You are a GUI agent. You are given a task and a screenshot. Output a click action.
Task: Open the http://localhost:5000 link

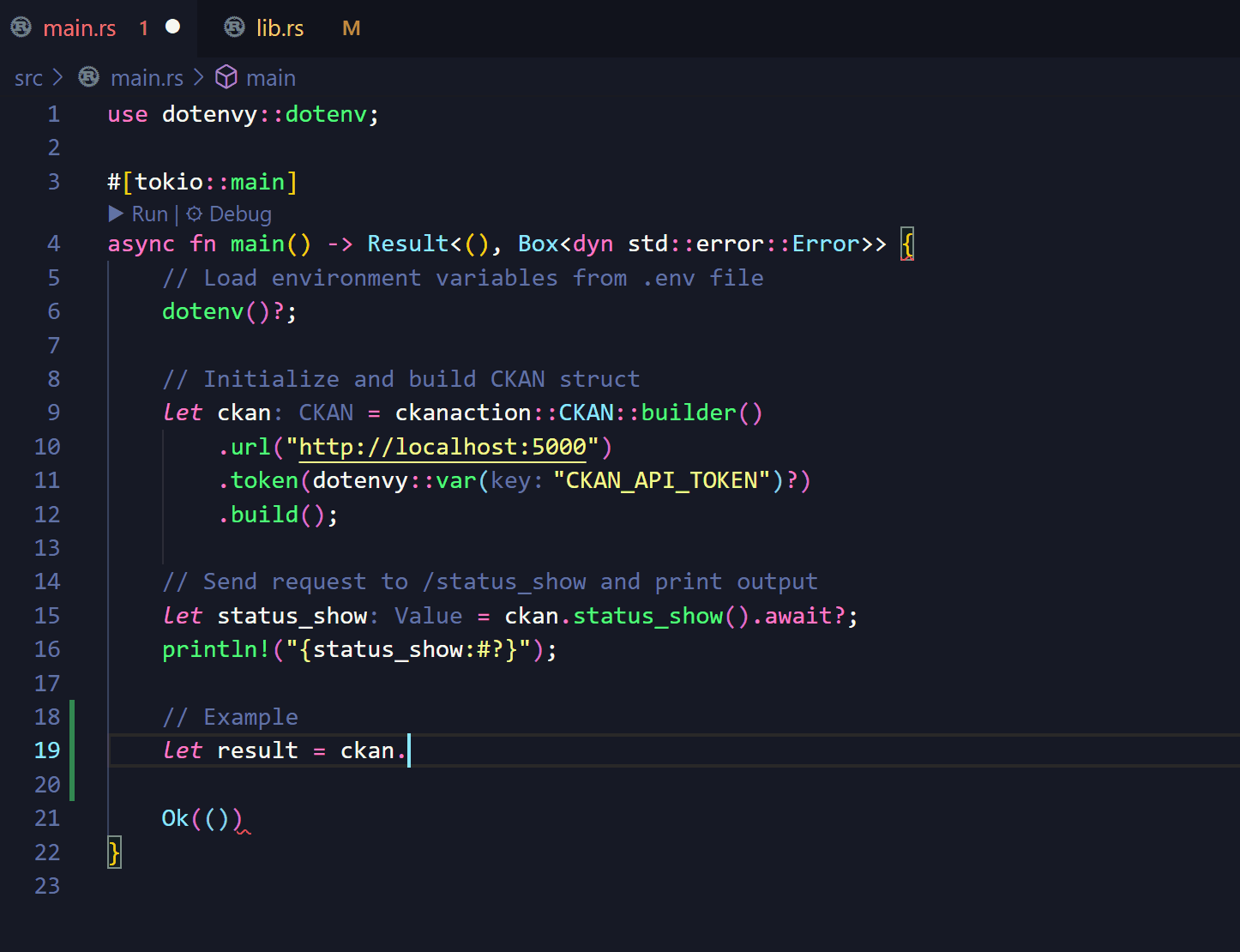point(442,447)
